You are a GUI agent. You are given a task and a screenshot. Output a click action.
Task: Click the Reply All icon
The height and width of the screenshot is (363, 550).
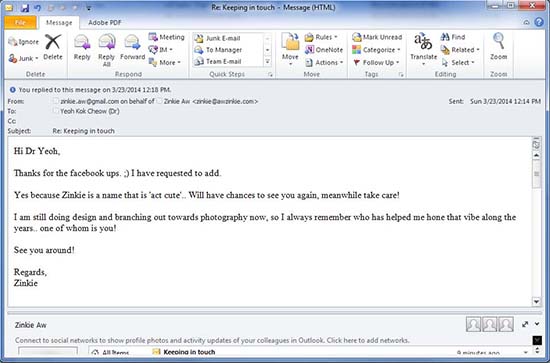[x=107, y=50]
